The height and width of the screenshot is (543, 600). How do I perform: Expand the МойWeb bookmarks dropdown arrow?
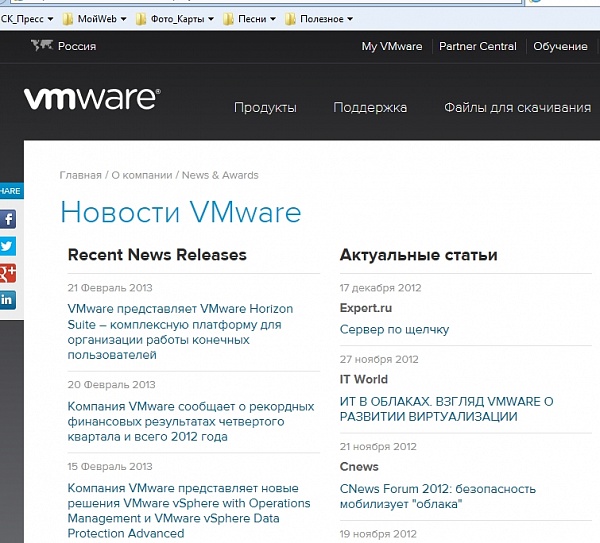point(123,19)
